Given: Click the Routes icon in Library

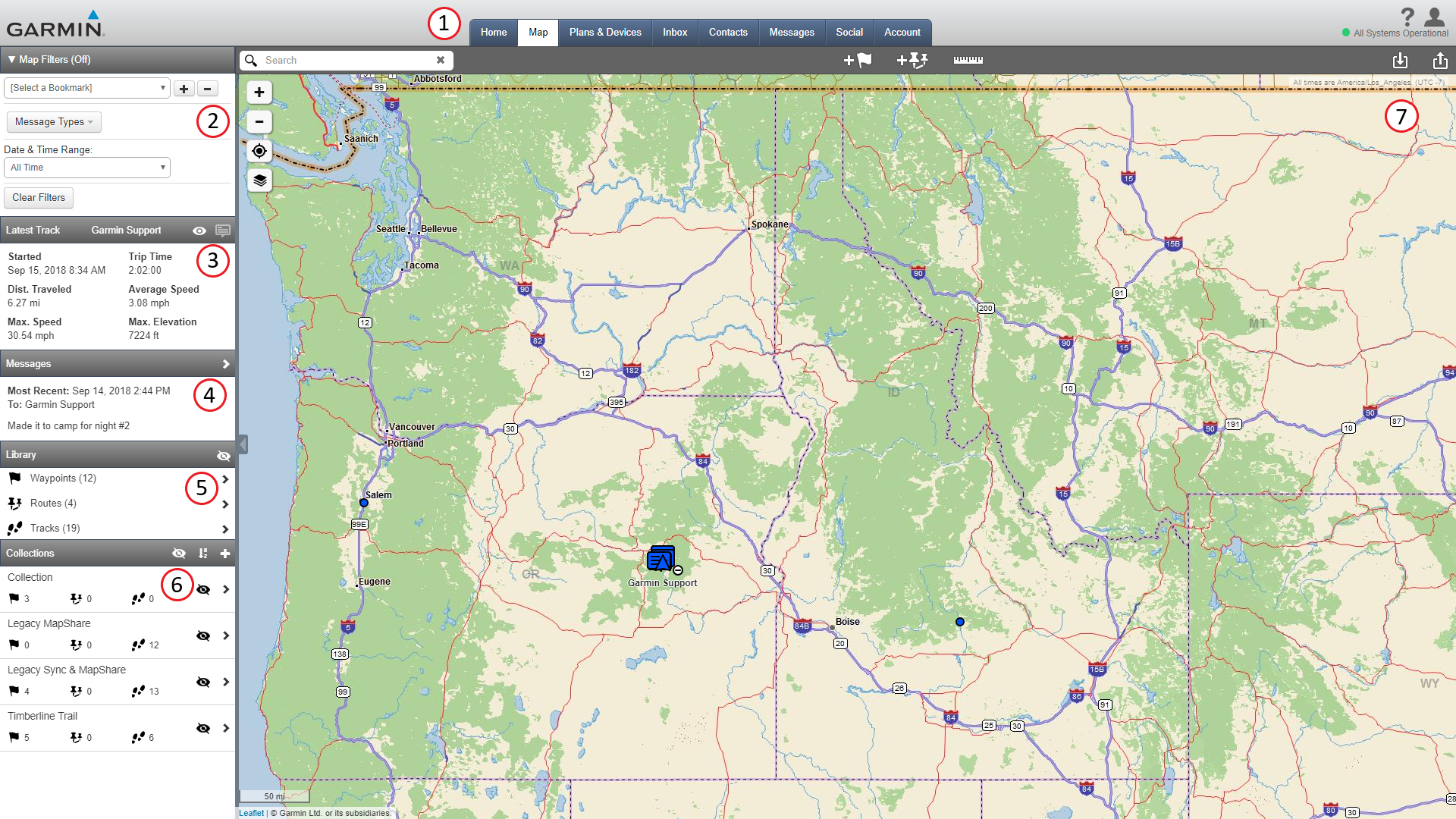Looking at the screenshot, I should point(14,503).
